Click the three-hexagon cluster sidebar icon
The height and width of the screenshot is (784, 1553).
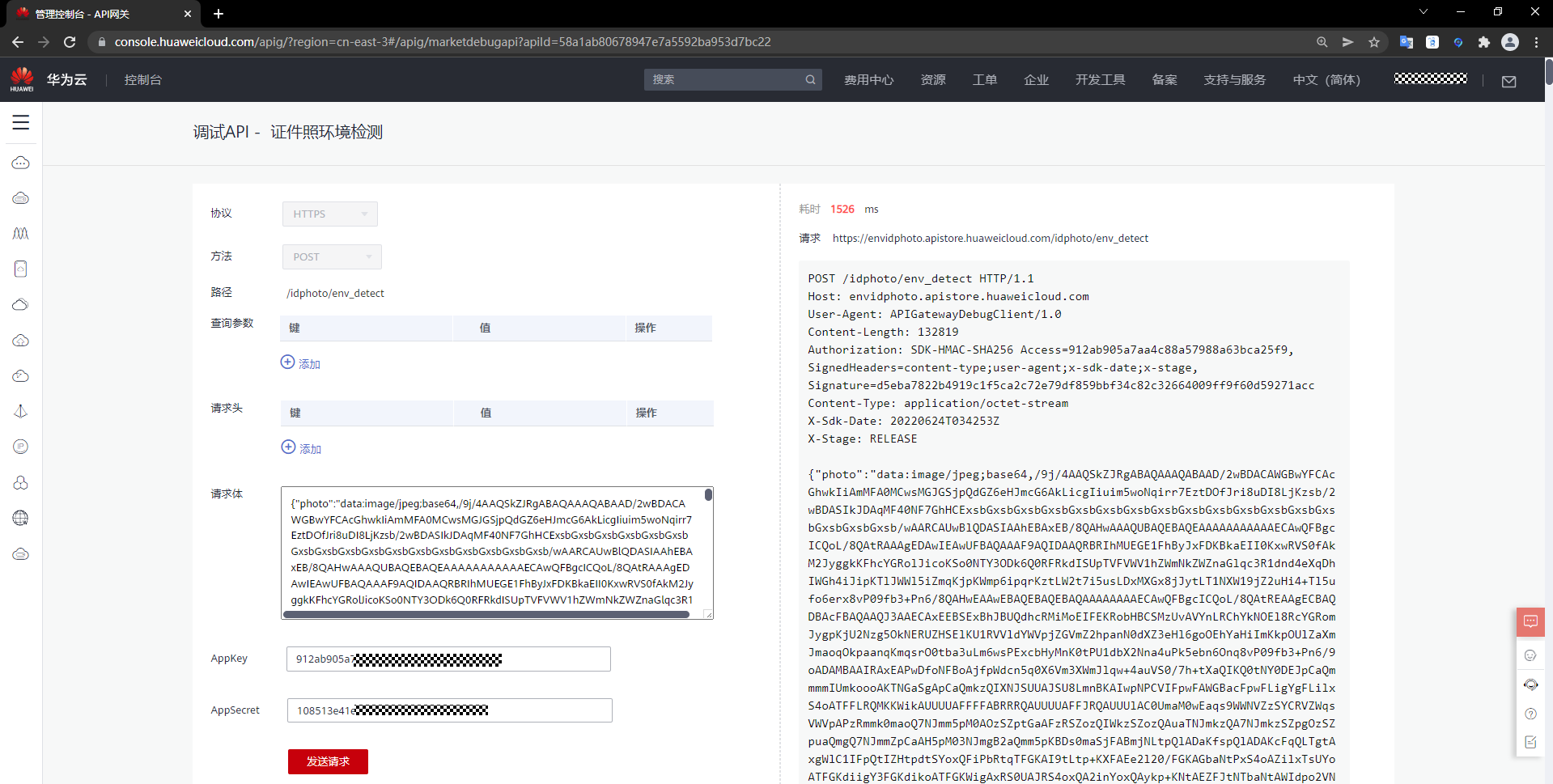21,482
